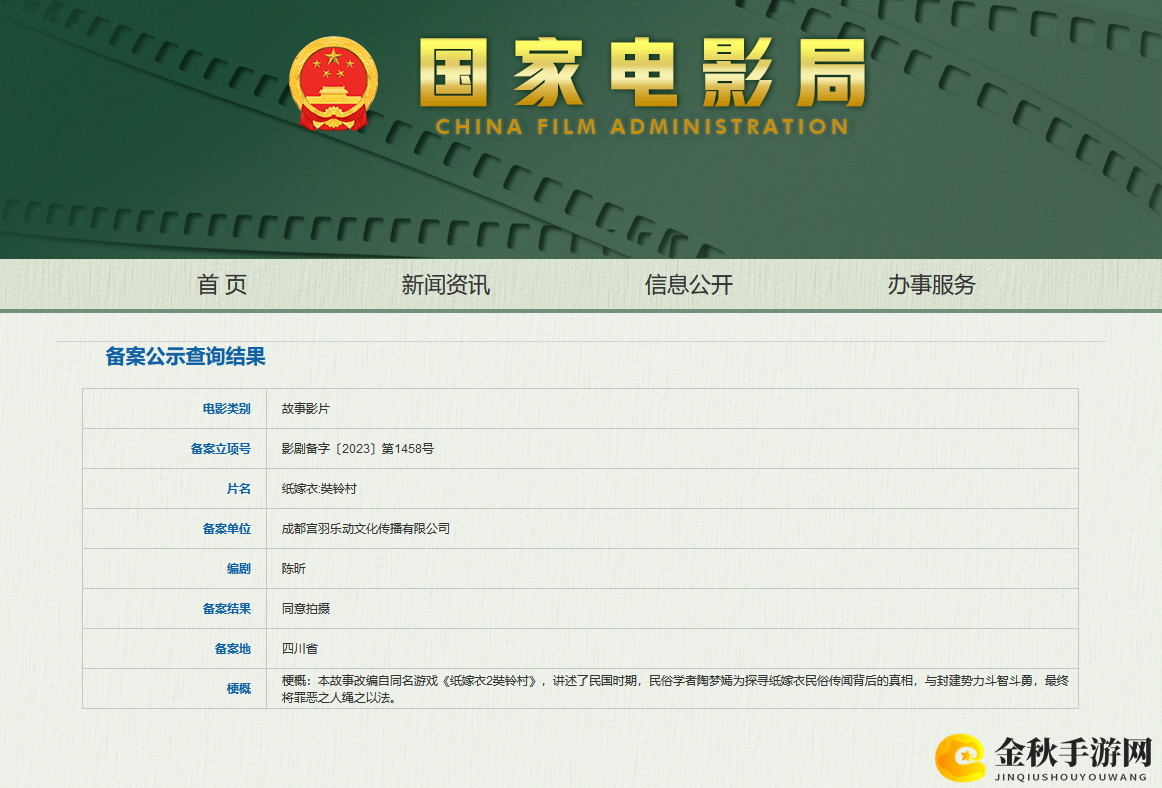Click the synopsis paragraph starting 梗概：本故事

point(675,689)
